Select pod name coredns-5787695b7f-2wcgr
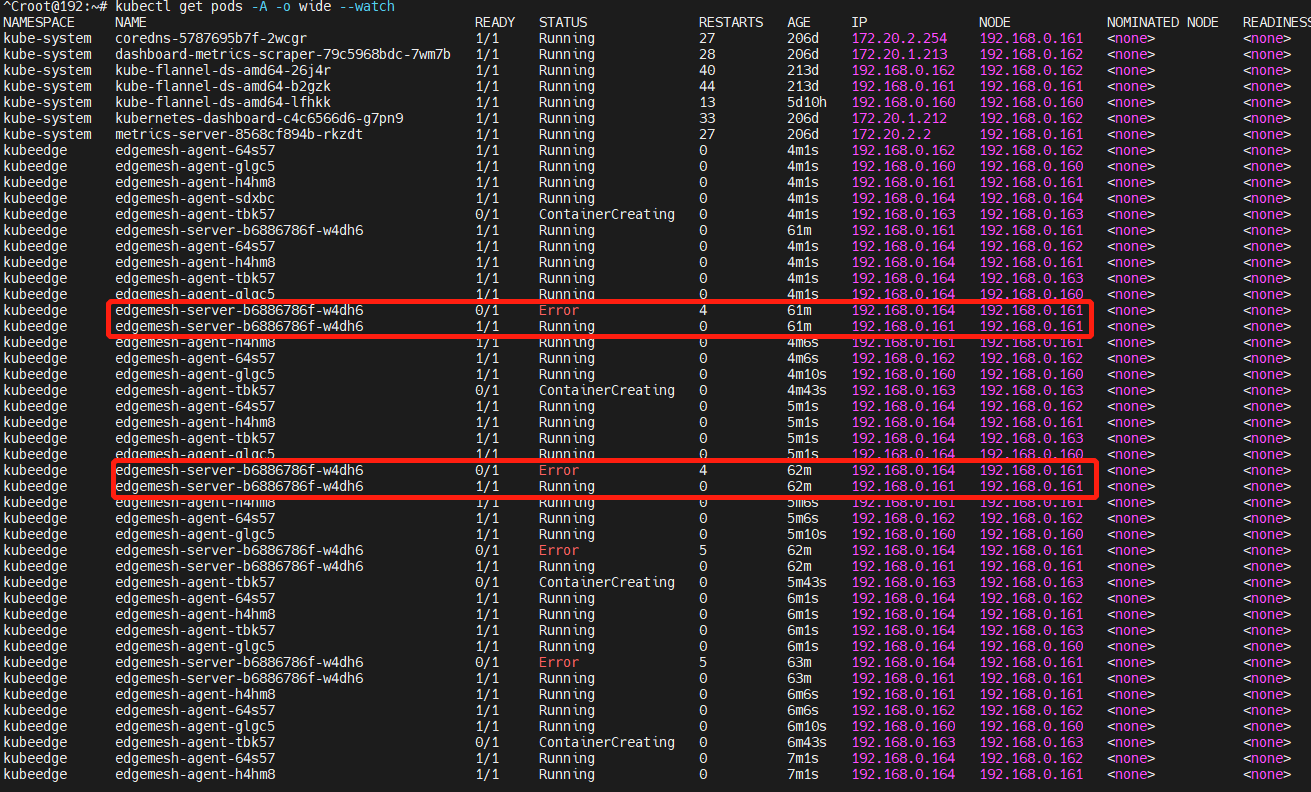 [x=211, y=38]
